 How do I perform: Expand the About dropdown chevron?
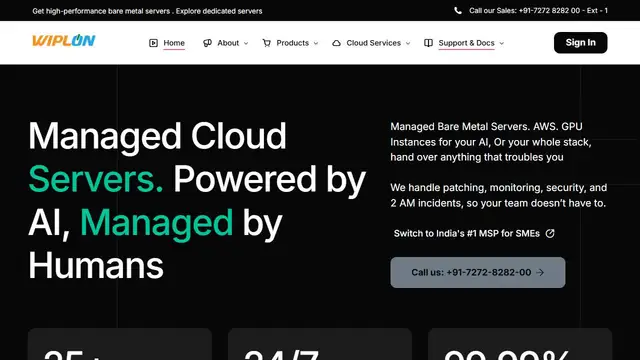click(246, 43)
